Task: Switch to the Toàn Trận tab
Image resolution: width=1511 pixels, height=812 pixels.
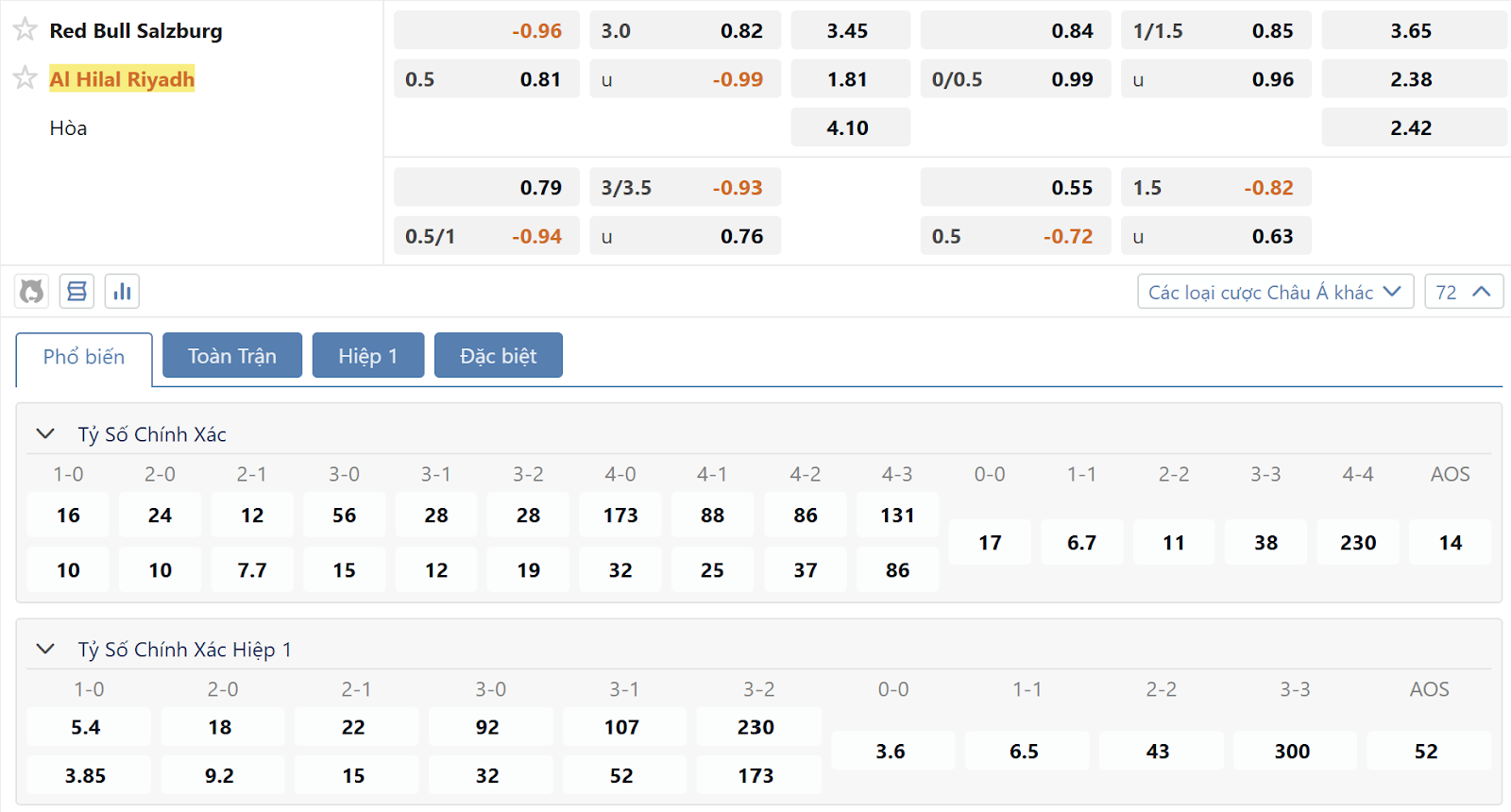Action: pos(232,355)
